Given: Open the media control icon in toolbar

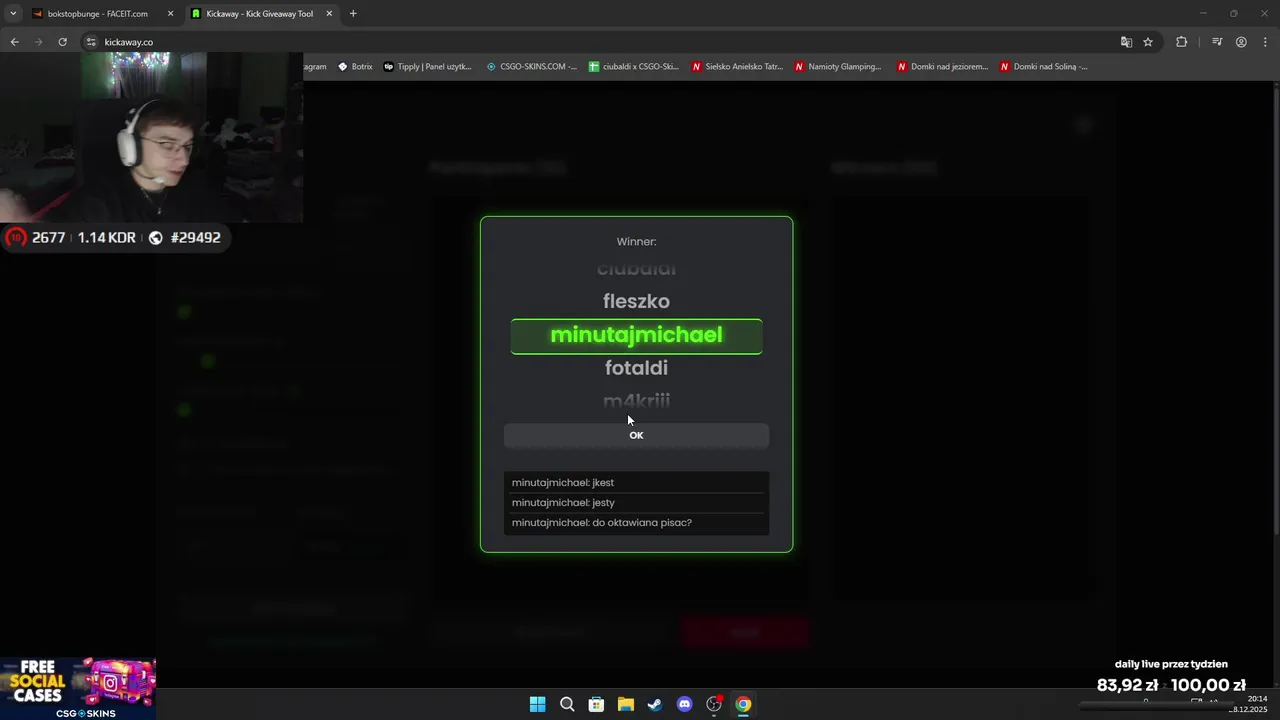Looking at the screenshot, I should tap(1217, 42).
